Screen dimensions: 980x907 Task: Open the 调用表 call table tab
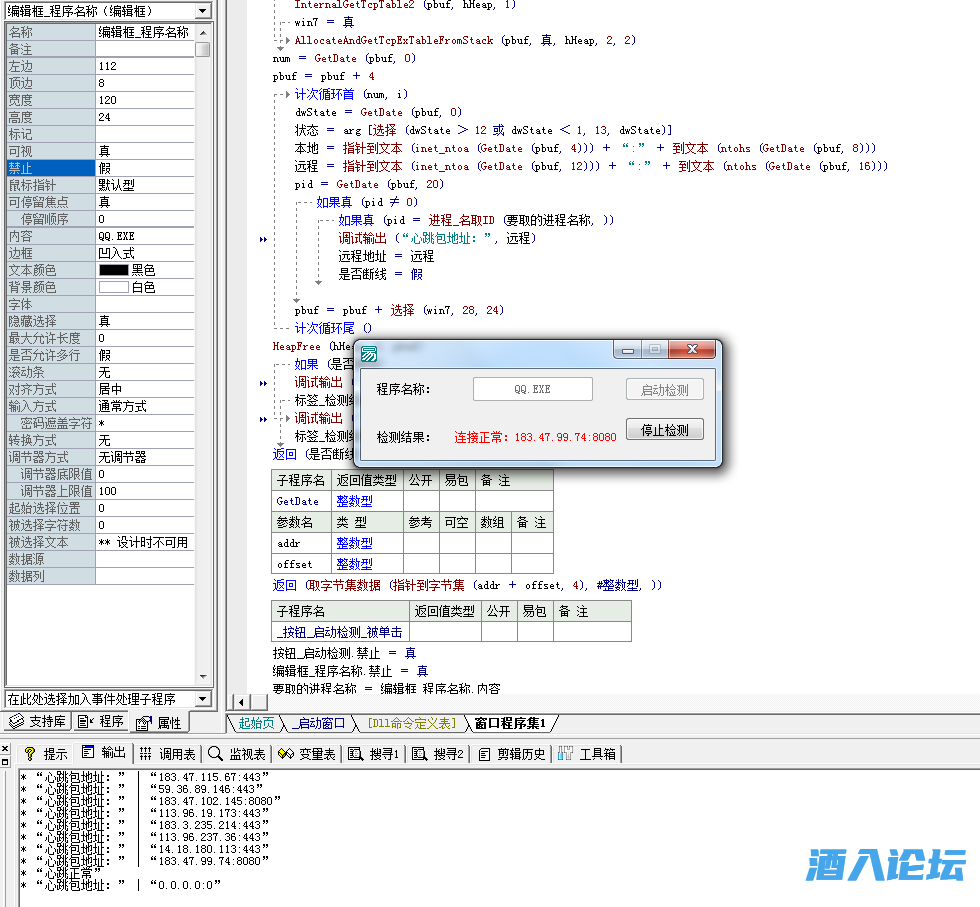[168, 753]
